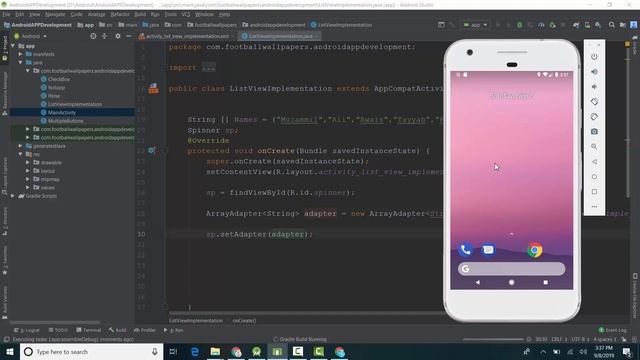The height and width of the screenshot is (360, 640).
Task: Expand the generatedJava folder
Action: 20,146
